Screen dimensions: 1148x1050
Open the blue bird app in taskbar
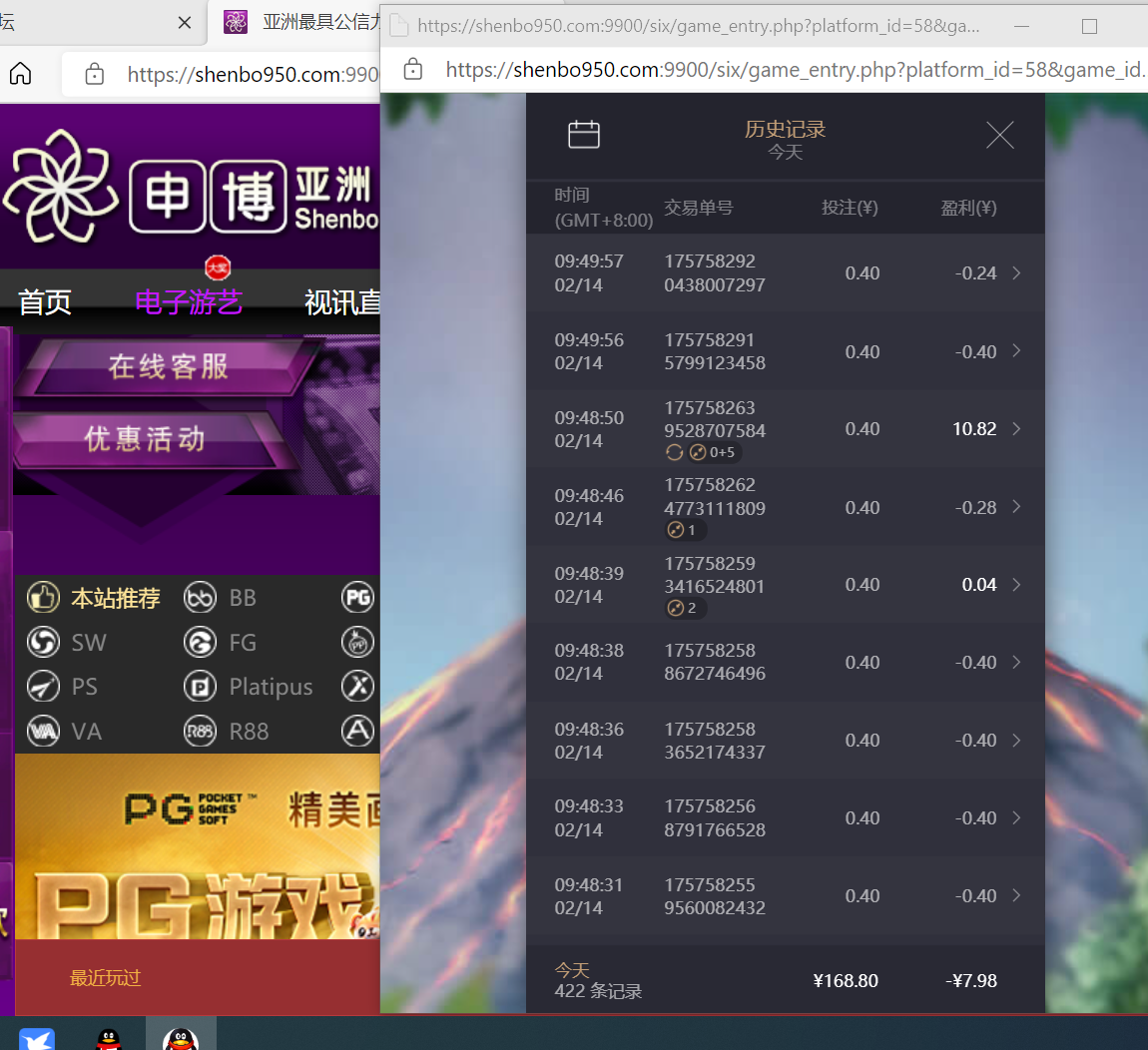coord(37,1039)
